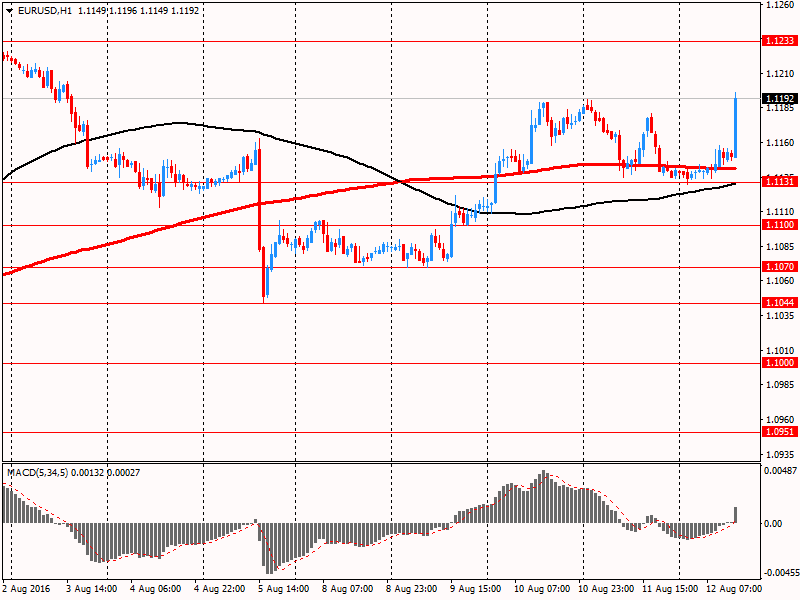Select the 9 Aug 15:00 time label

(x=476, y=589)
